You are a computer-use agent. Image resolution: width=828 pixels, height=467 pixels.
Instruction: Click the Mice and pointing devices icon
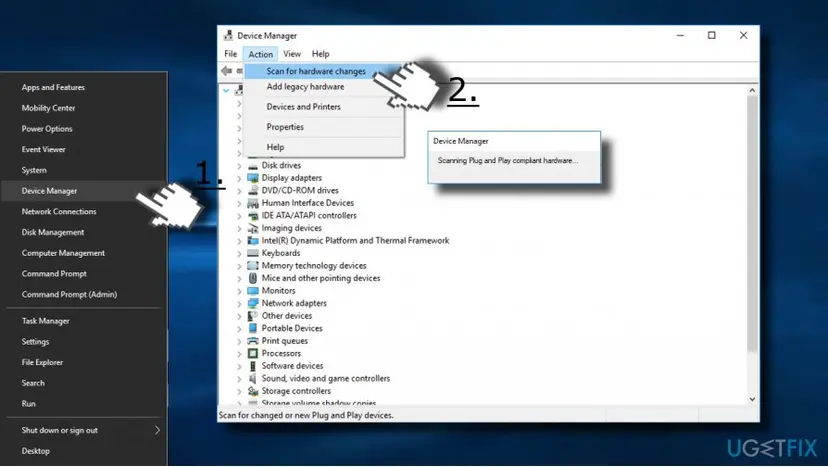tap(253, 278)
